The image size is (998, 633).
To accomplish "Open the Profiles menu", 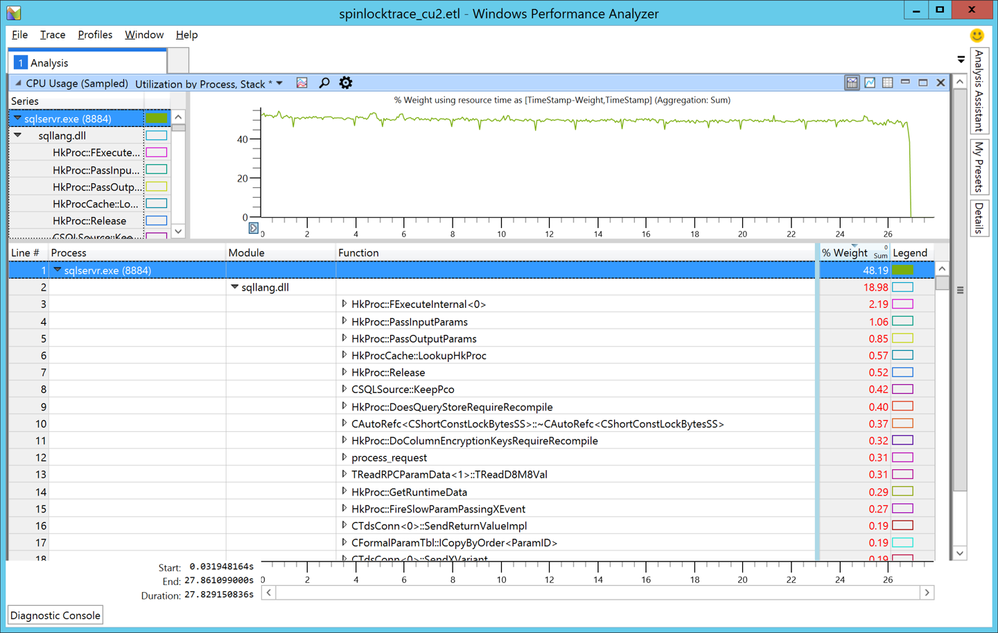I will [95, 35].
